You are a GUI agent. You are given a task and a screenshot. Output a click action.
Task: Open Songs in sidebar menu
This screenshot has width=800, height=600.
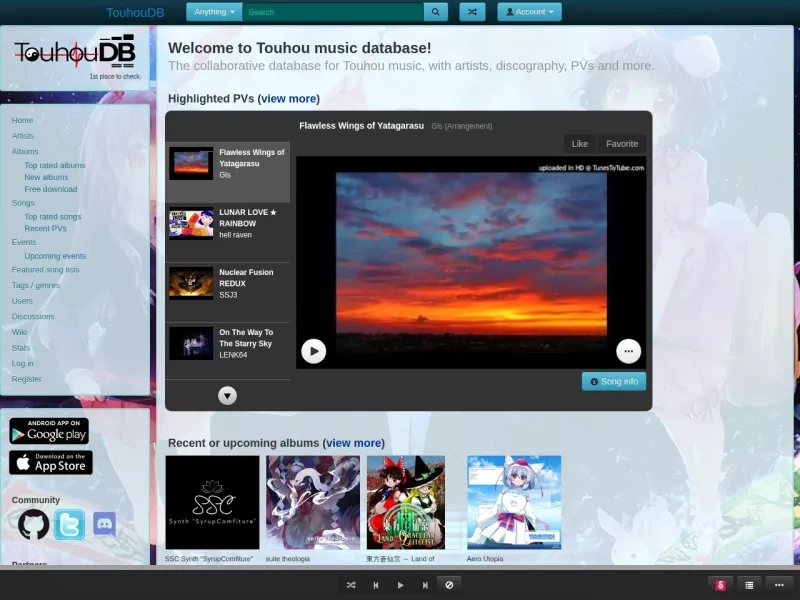tap(23, 203)
